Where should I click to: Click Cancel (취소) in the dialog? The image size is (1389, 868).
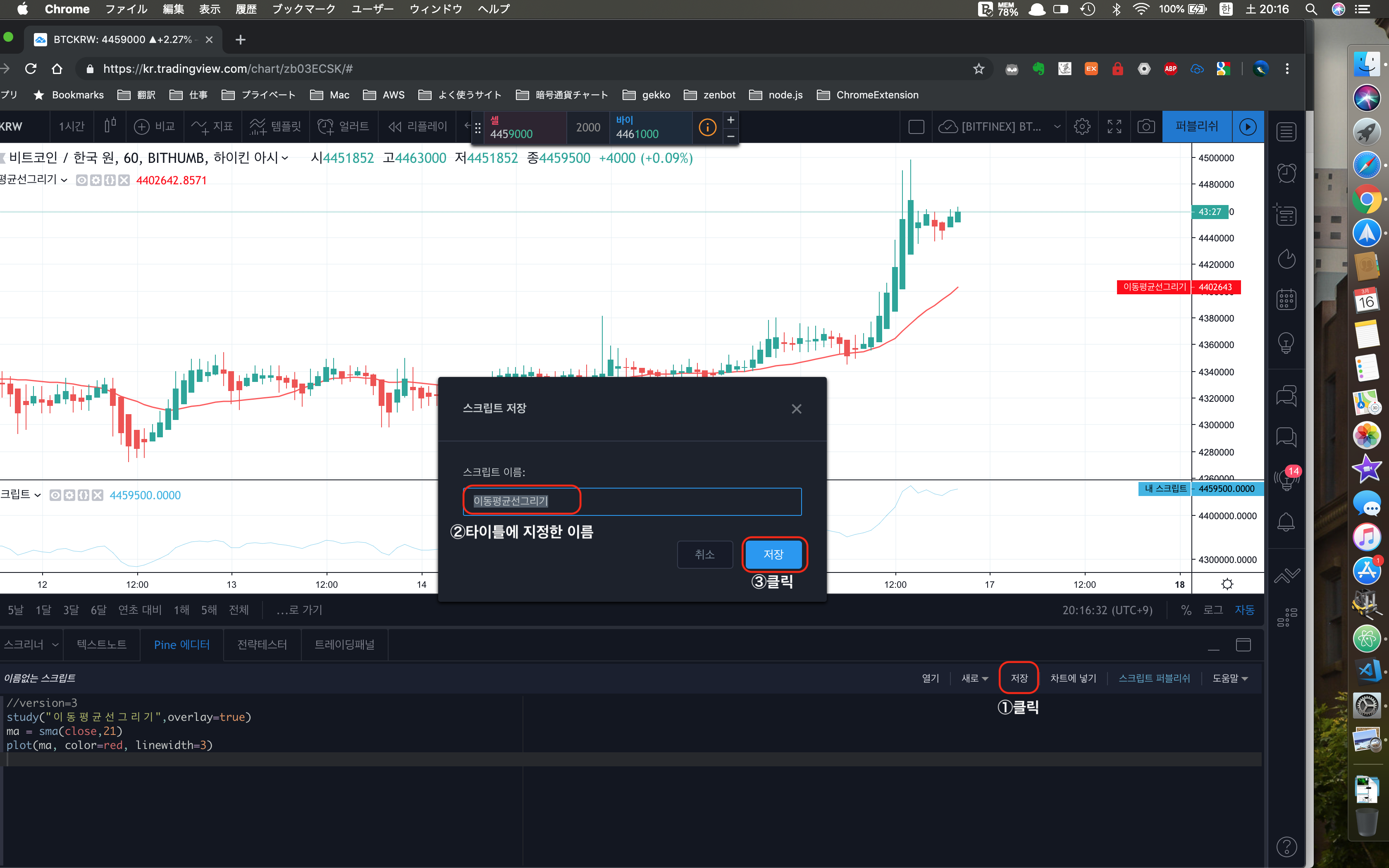coord(704,554)
